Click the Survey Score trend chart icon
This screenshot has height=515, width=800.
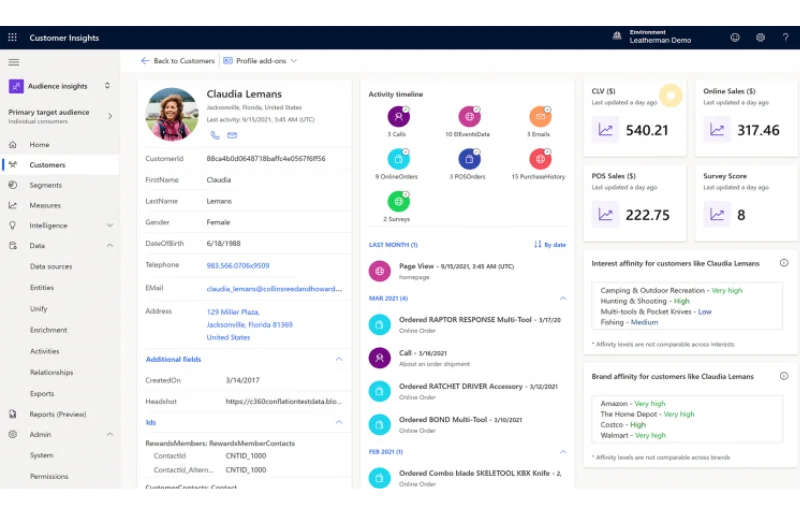(x=717, y=214)
